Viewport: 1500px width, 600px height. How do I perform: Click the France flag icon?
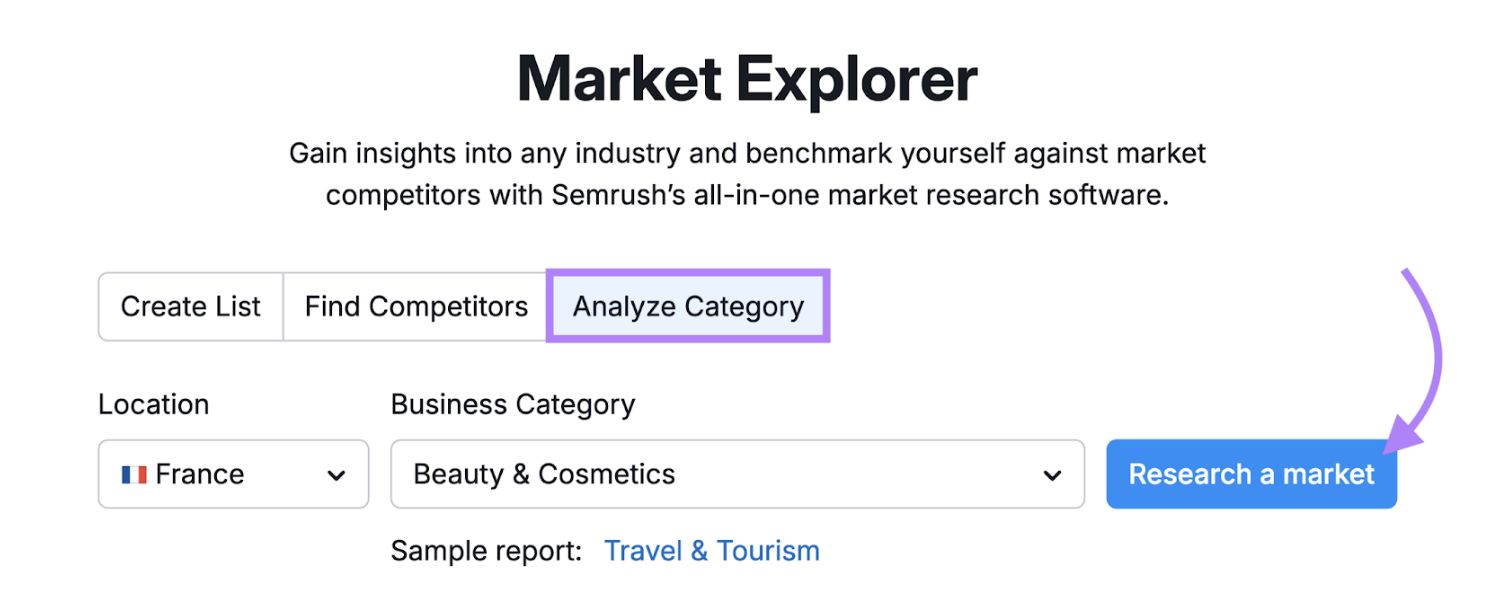133,474
